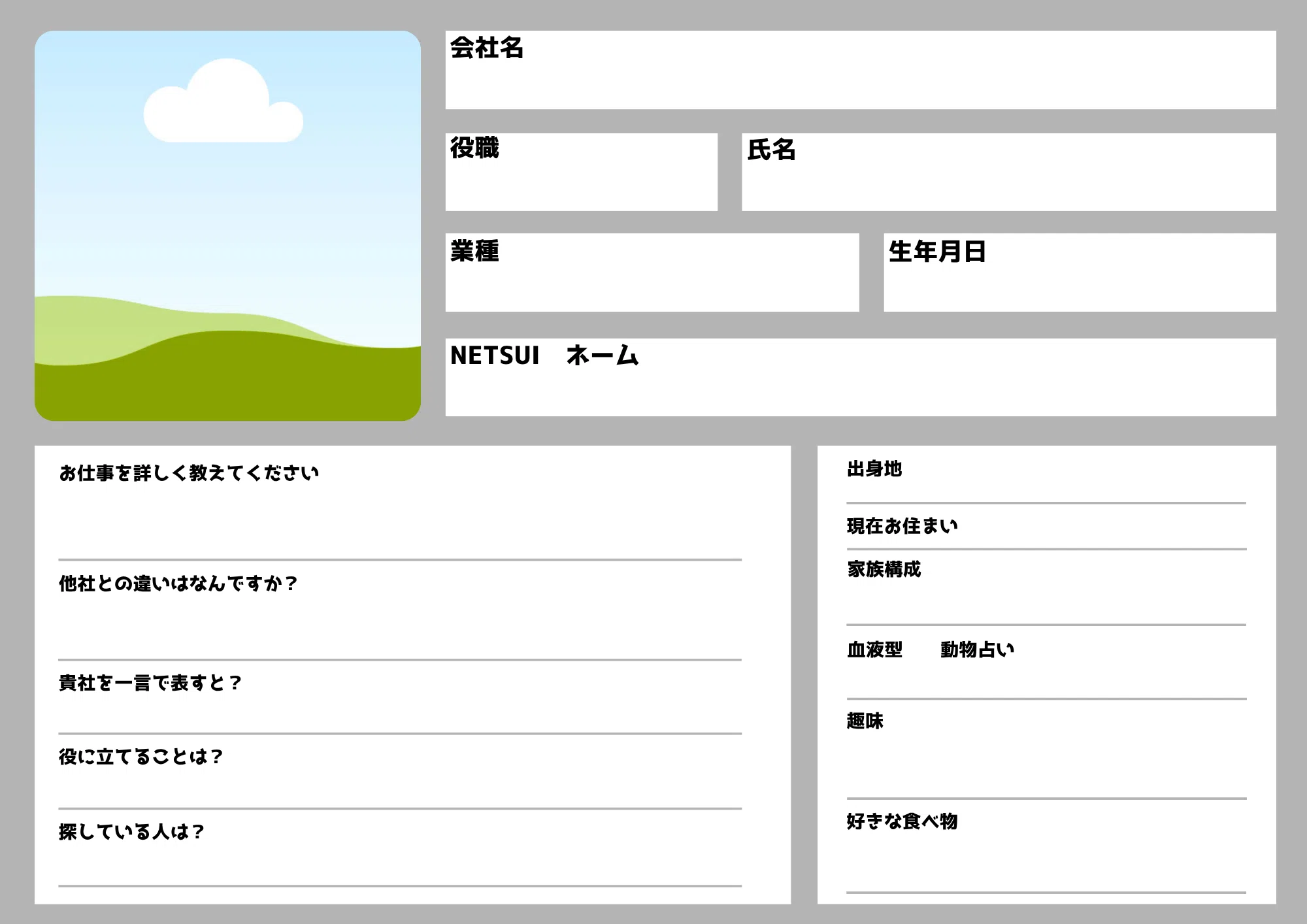Click the 生年月日 birthday field
This screenshot has width=1307, height=924.
1080,272
